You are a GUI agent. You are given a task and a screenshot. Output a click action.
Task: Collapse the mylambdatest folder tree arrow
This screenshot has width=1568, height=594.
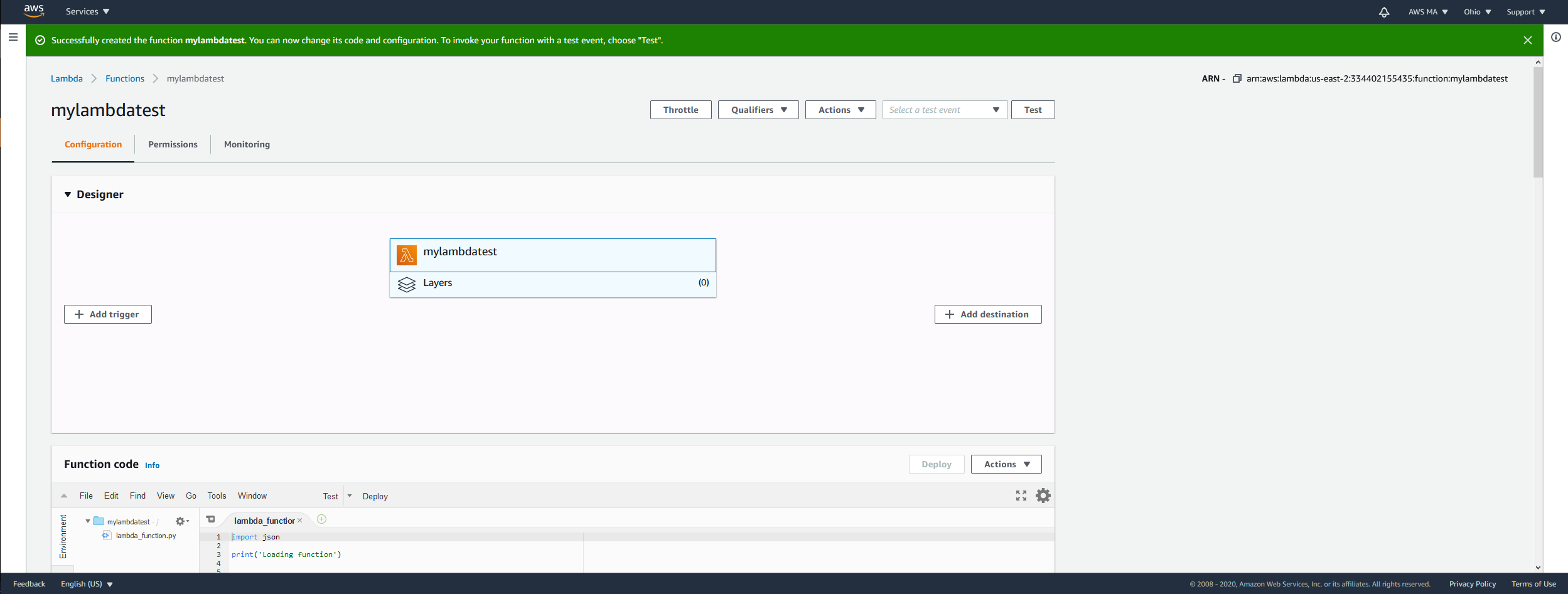pos(88,521)
